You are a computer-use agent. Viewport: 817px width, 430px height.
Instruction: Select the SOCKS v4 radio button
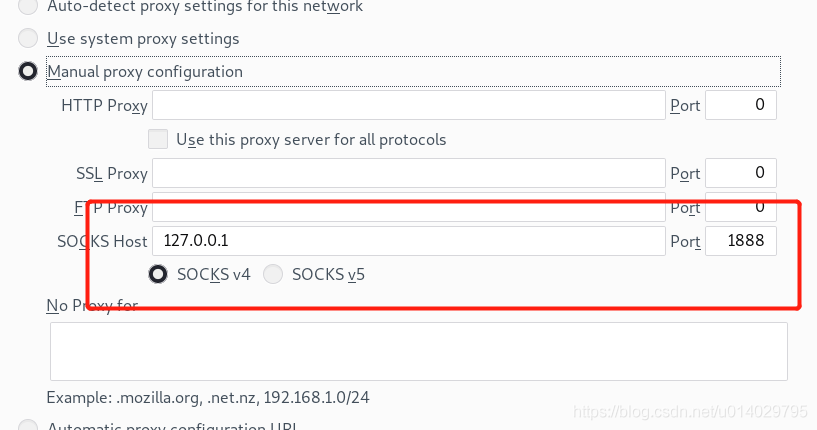158,274
